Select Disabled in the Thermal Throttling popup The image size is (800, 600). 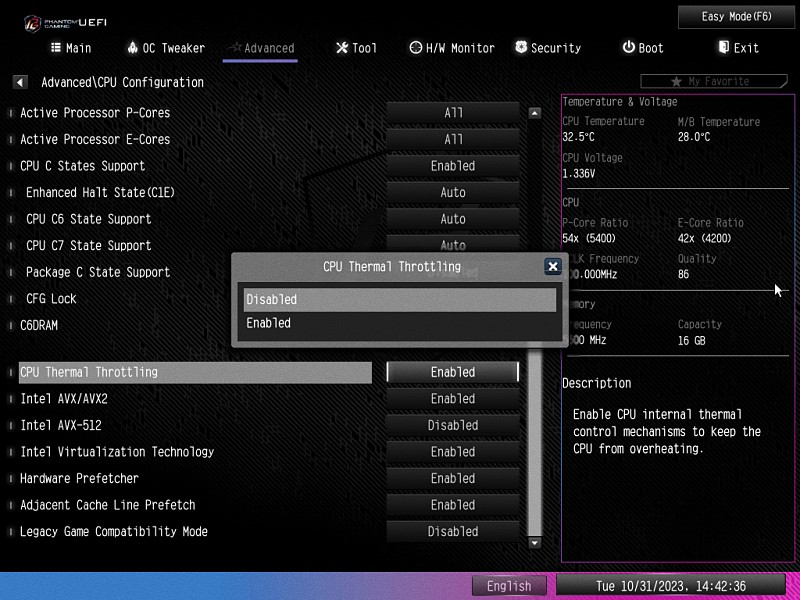(x=399, y=299)
